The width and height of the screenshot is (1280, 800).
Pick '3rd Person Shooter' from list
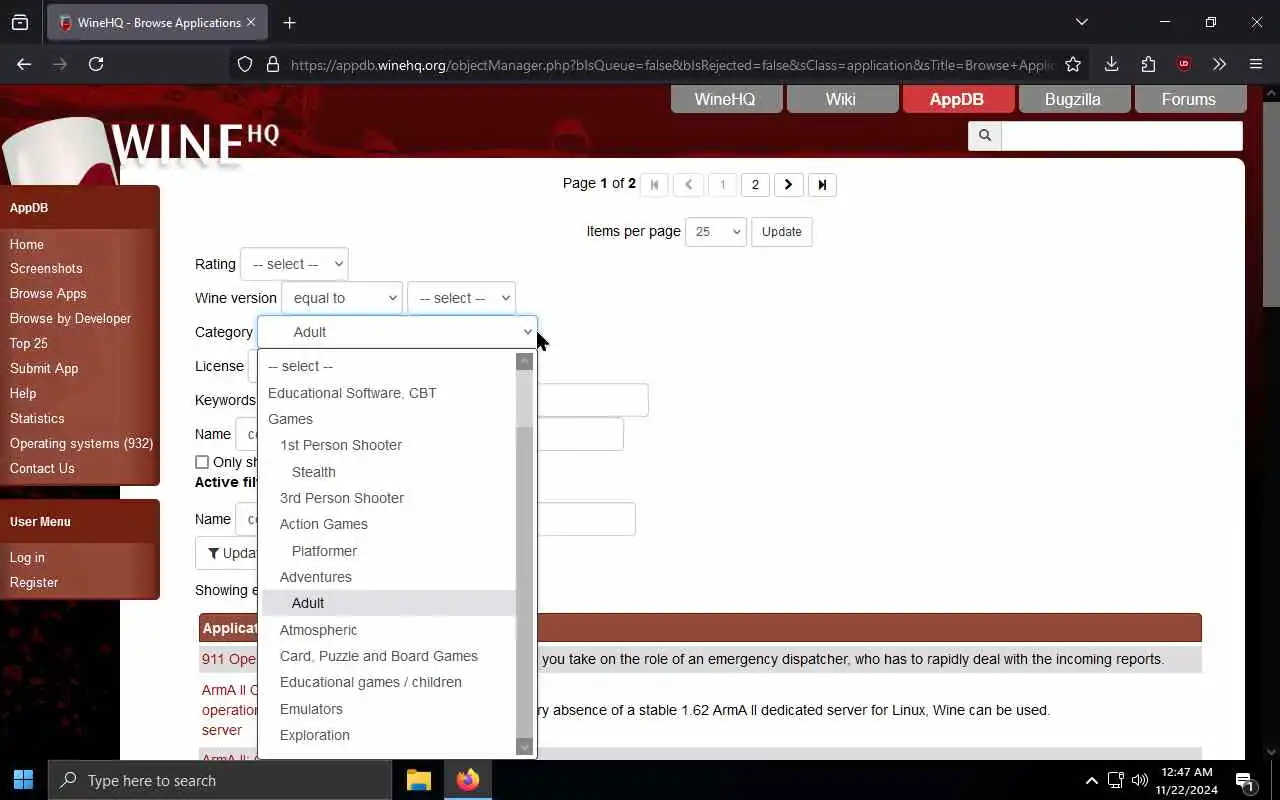click(388, 498)
